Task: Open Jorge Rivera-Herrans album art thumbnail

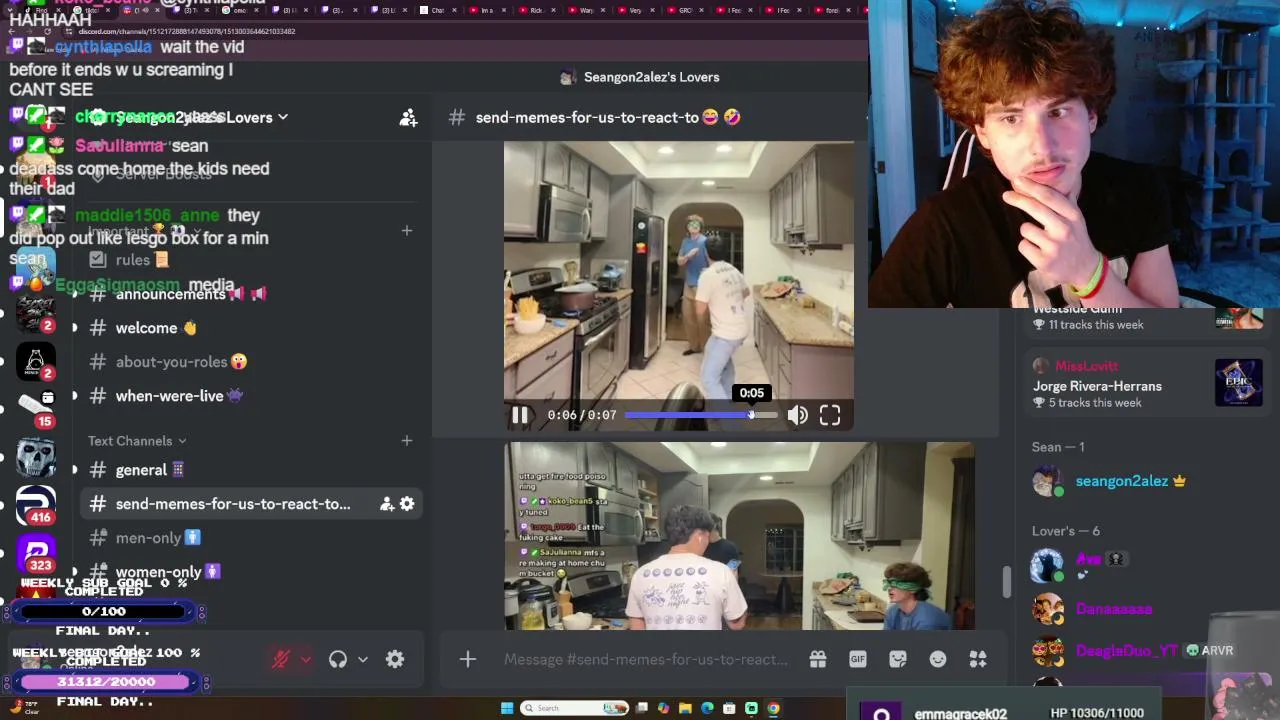Action: (1239, 383)
